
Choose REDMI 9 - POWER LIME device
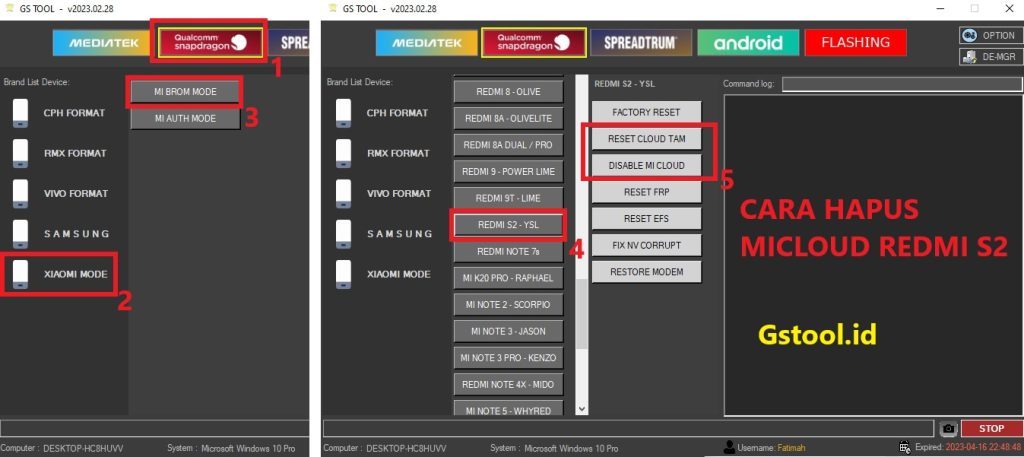coord(508,172)
